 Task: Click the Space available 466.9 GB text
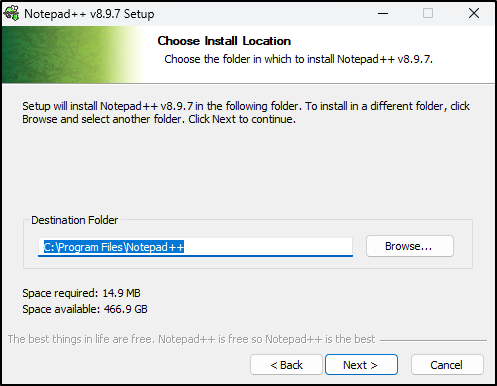tap(85, 309)
